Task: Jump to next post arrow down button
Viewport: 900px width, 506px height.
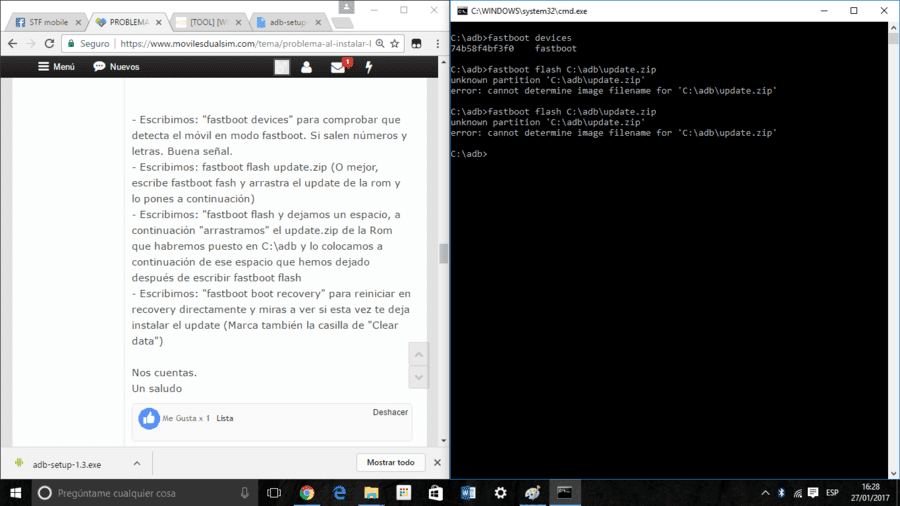Action: (419, 377)
